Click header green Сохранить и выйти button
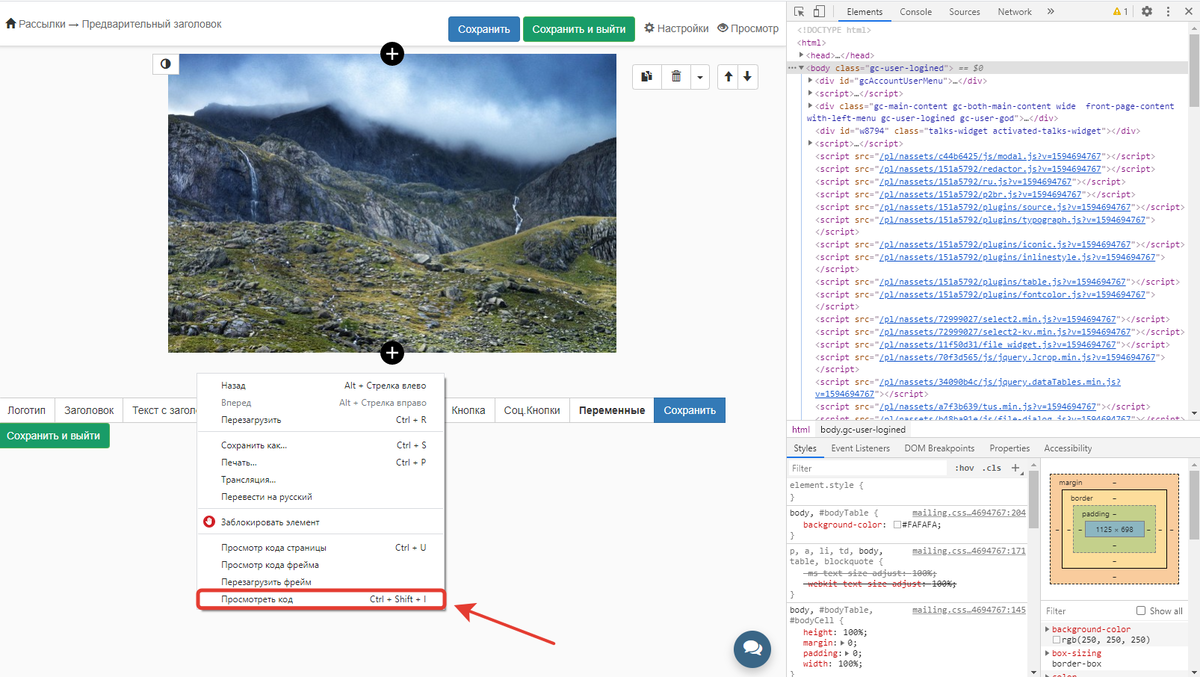Viewport: 1200px width, 677px height. click(x=579, y=29)
